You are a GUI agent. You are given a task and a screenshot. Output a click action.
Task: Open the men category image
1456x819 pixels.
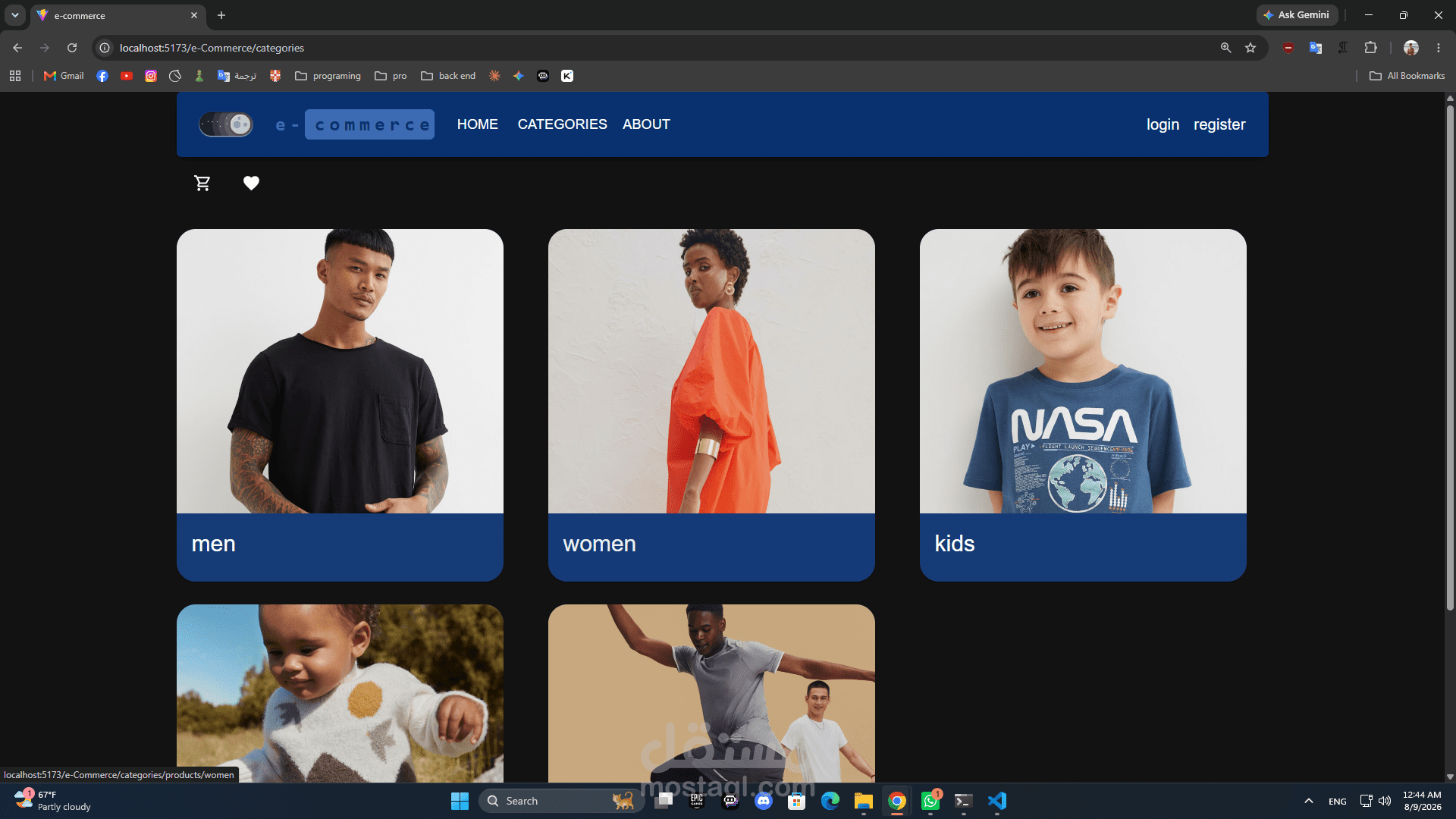(340, 372)
